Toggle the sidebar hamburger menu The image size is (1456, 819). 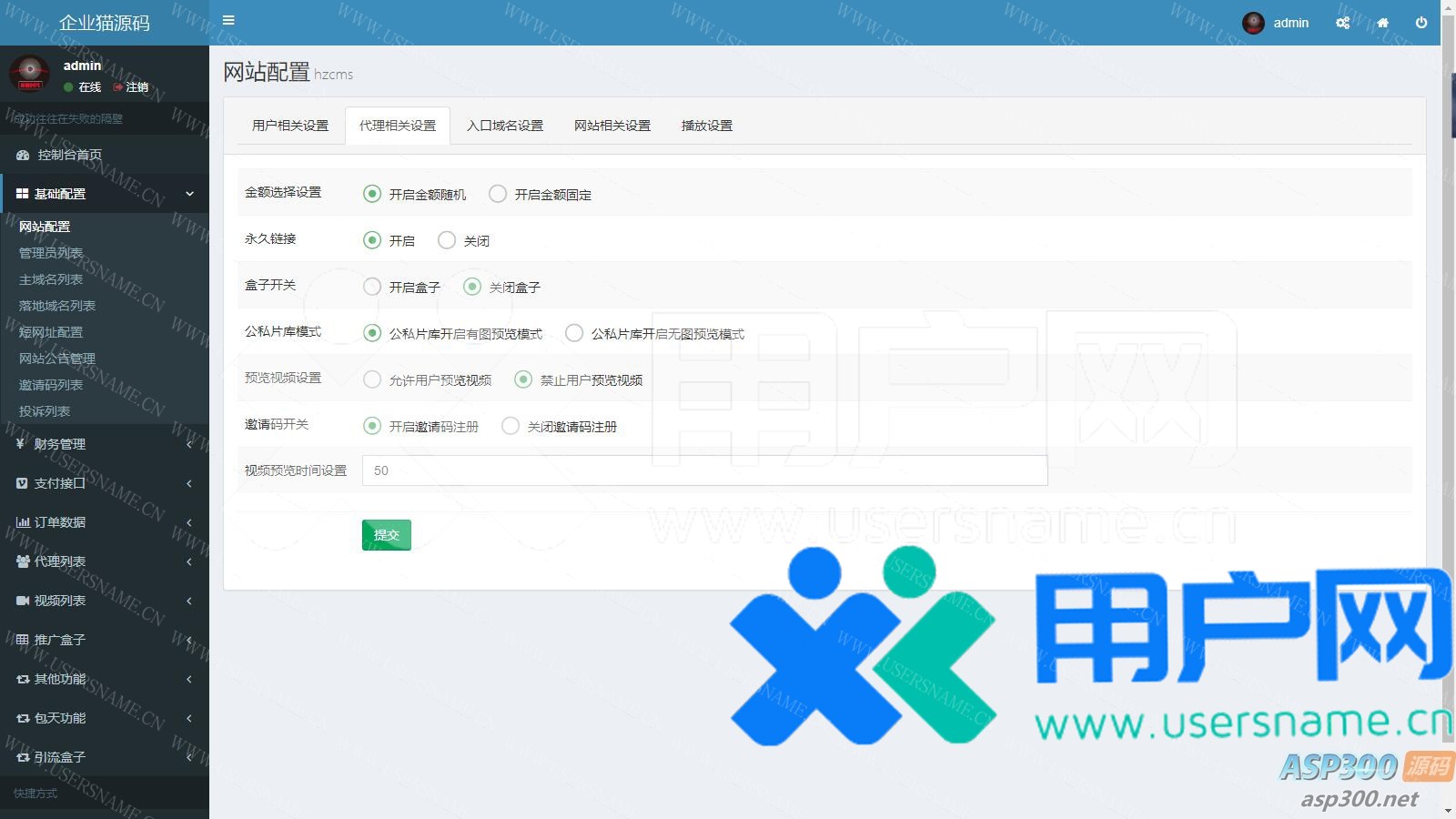(228, 20)
